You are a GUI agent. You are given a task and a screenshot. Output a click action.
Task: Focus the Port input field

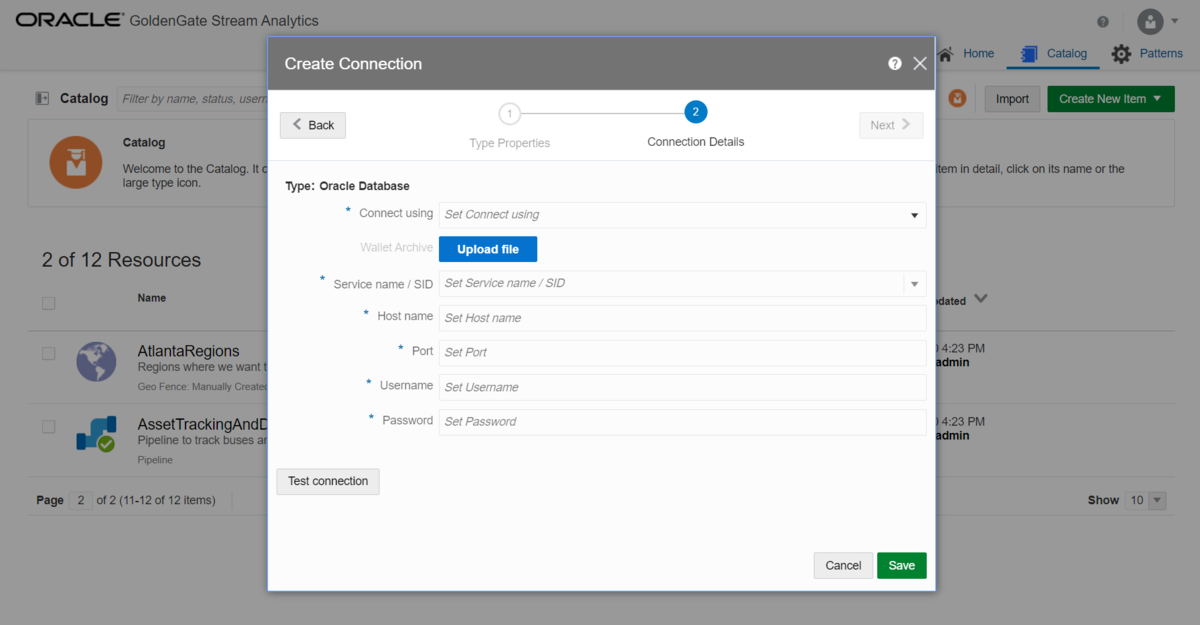click(x=682, y=352)
